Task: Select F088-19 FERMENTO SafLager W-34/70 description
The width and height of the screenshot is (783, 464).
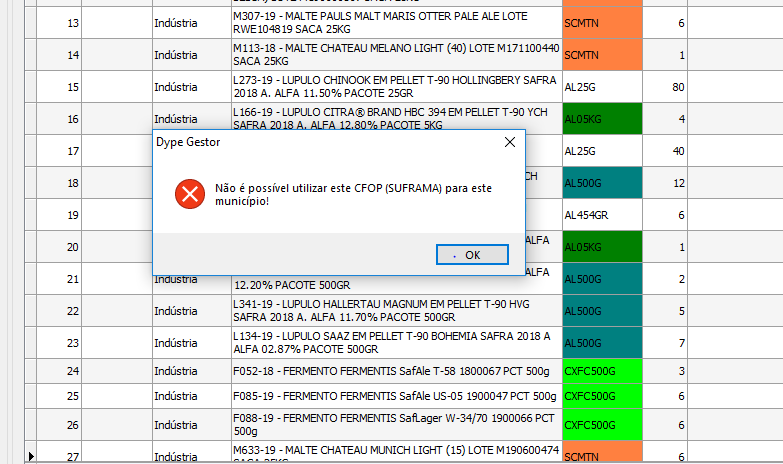Action: click(x=397, y=425)
